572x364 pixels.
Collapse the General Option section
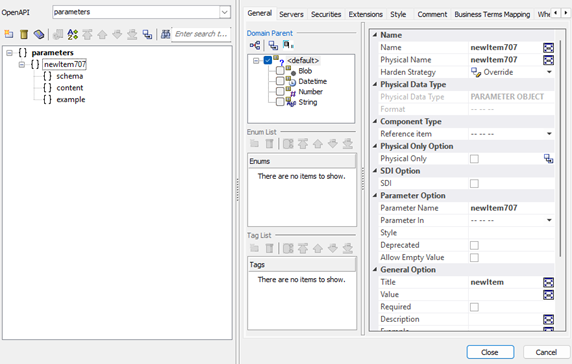click(375, 270)
